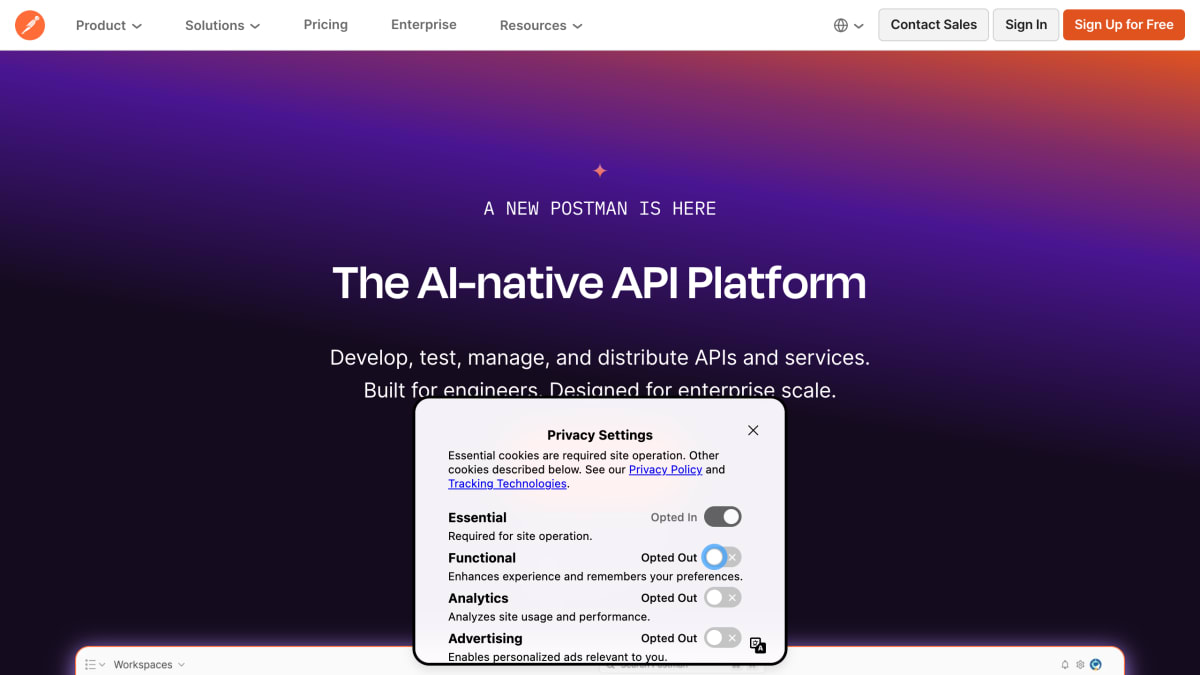
Task: Click the 'The AI-native API Platform' headline
Action: pyautogui.click(x=599, y=283)
